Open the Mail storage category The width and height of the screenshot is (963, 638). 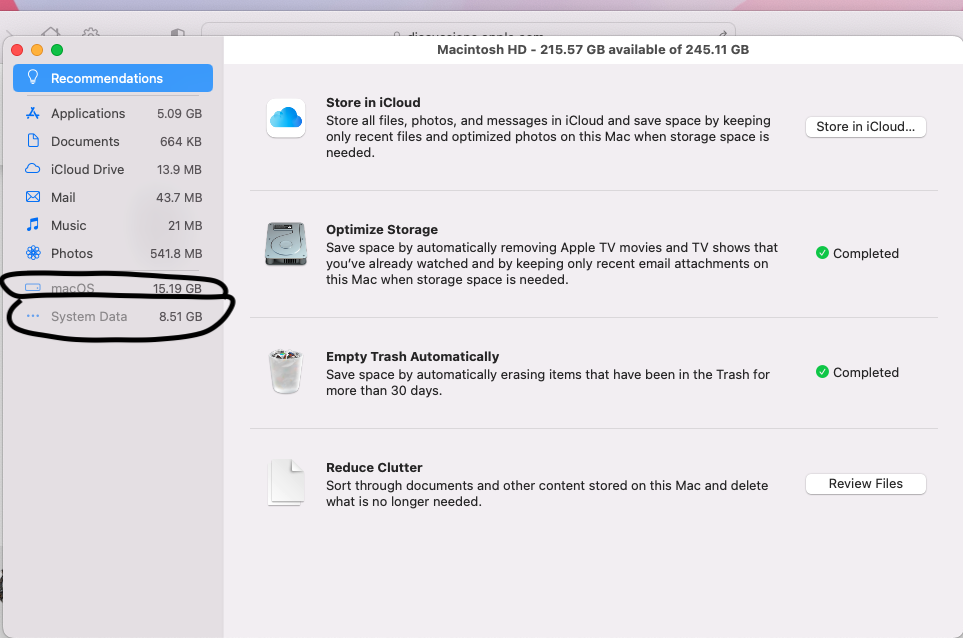pyautogui.click(x=113, y=197)
